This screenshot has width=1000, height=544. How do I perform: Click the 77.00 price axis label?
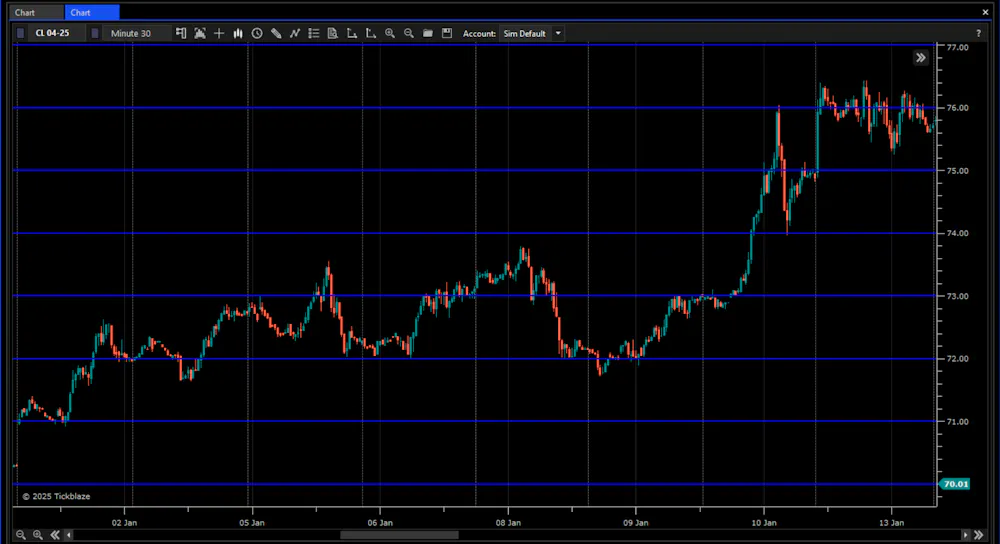[x=957, y=47]
